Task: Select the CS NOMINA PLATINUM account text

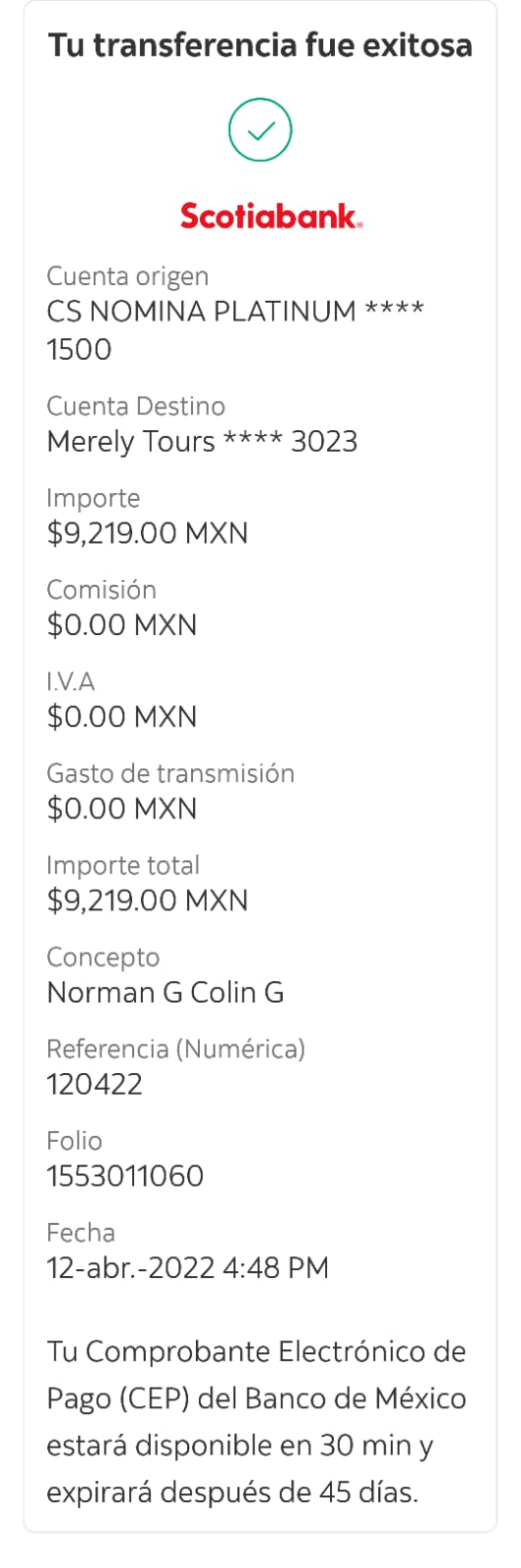Action: point(235,330)
